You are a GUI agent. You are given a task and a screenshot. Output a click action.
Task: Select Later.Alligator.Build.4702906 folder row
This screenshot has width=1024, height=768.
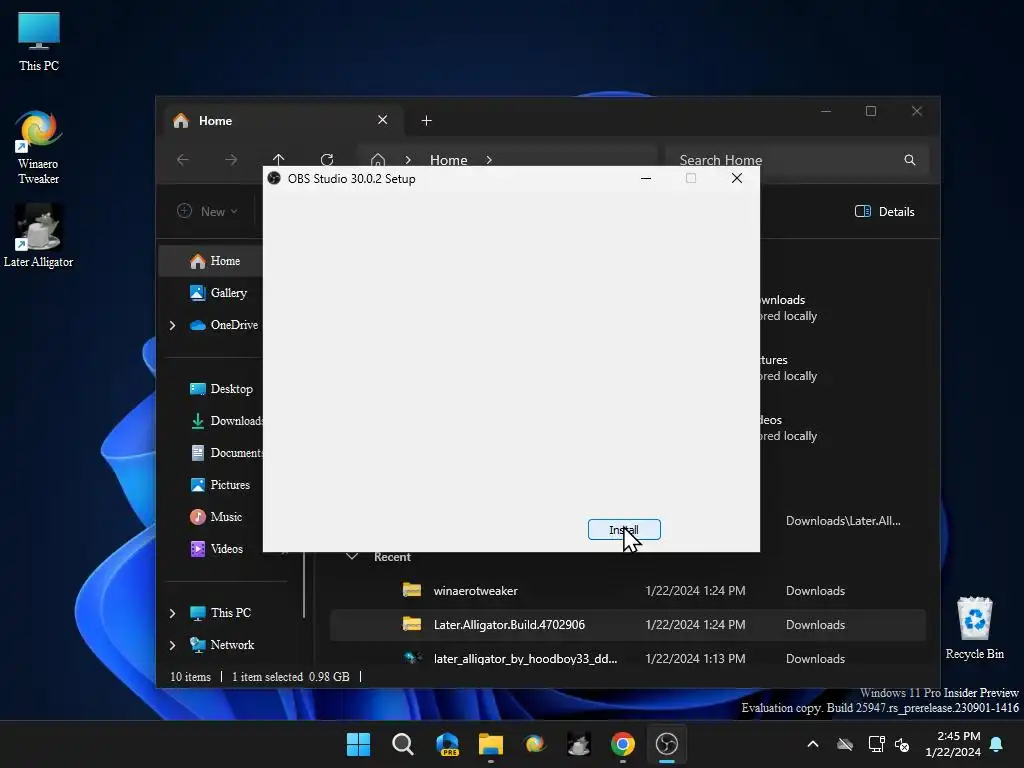pos(627,625)
